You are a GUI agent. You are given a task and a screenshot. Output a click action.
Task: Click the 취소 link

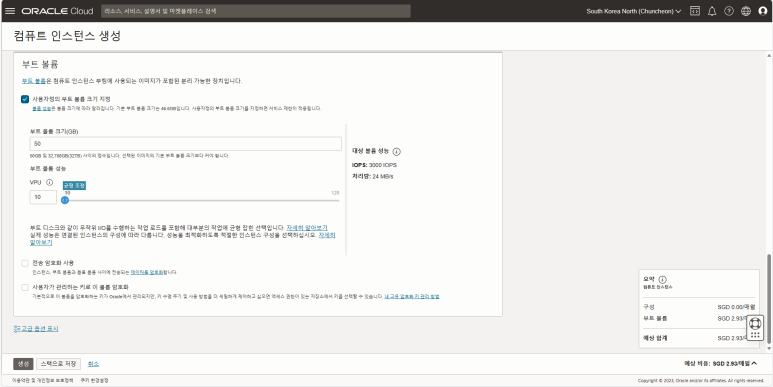93,364
